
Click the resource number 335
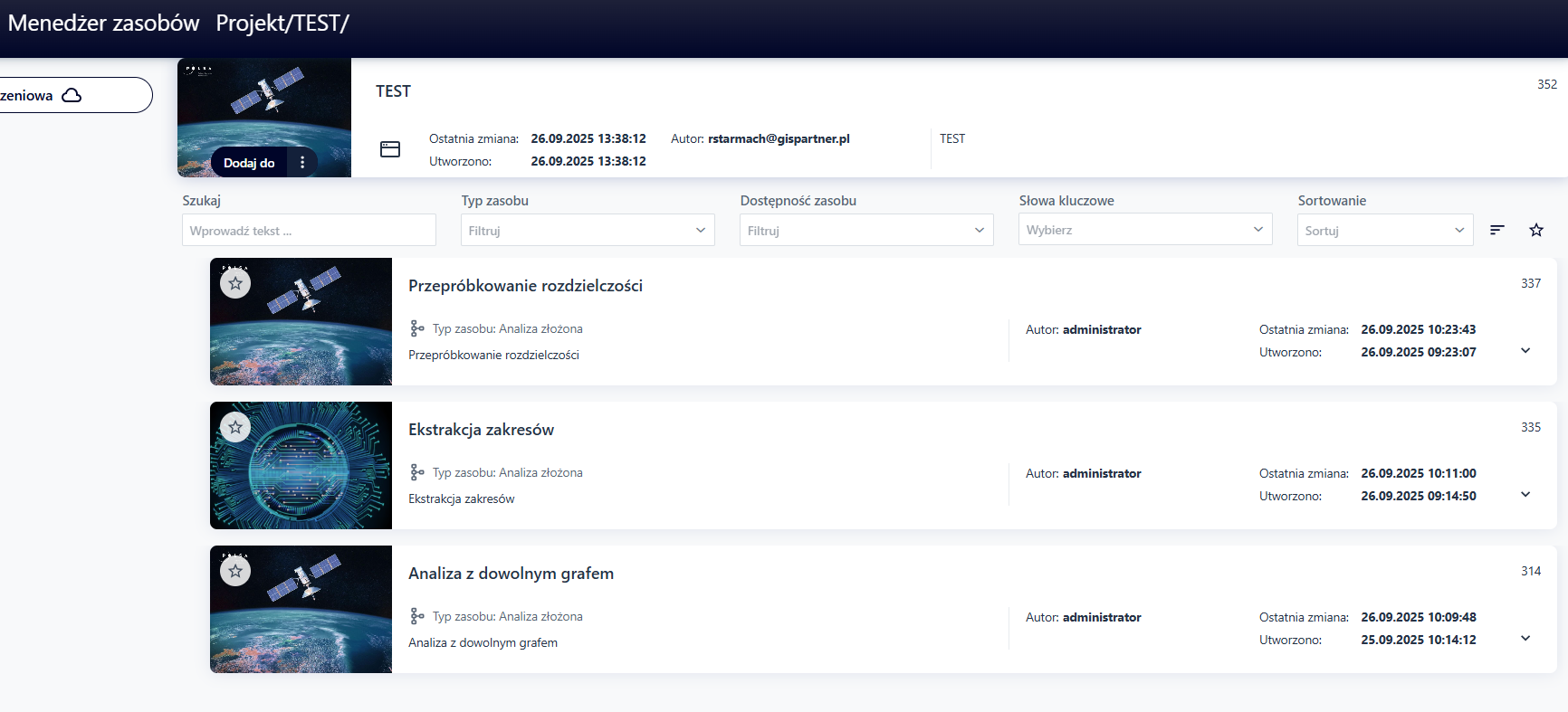(x=1531, y=427)
